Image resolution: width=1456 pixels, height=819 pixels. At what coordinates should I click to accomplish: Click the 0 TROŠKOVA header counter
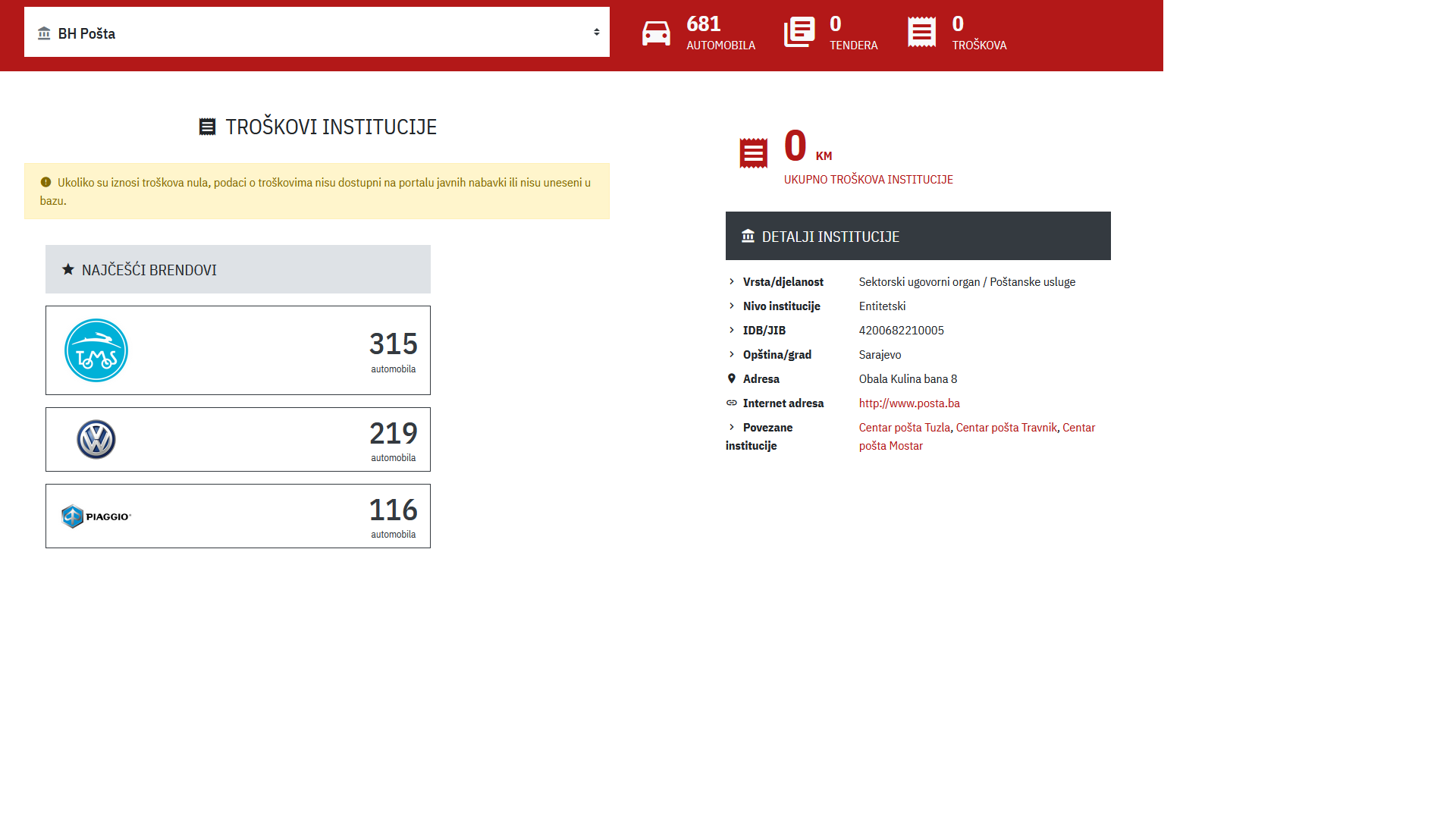click(979, 33)
